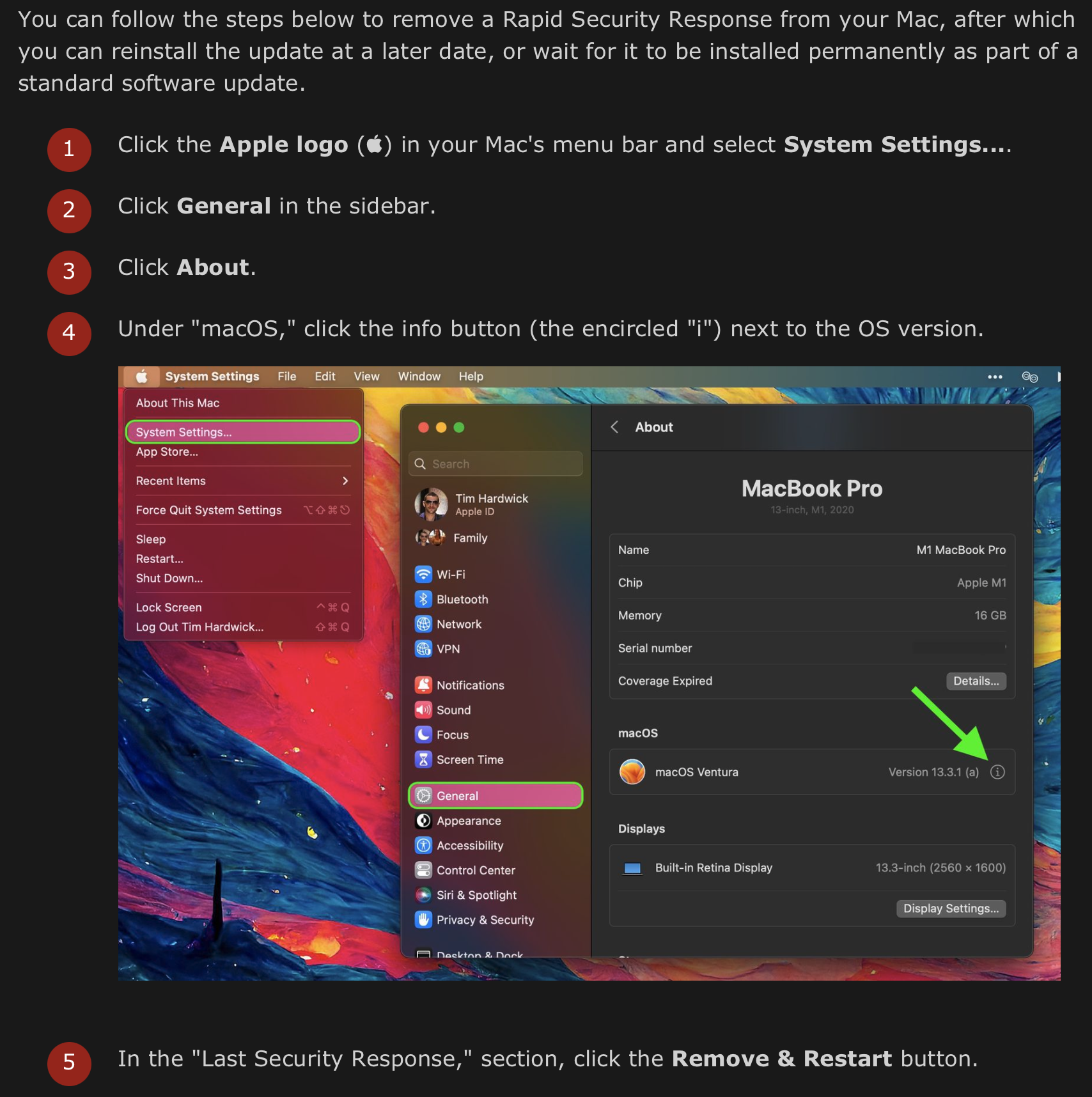Click the magnifier icon in Search field
1092x1097 pixels.
420,463
